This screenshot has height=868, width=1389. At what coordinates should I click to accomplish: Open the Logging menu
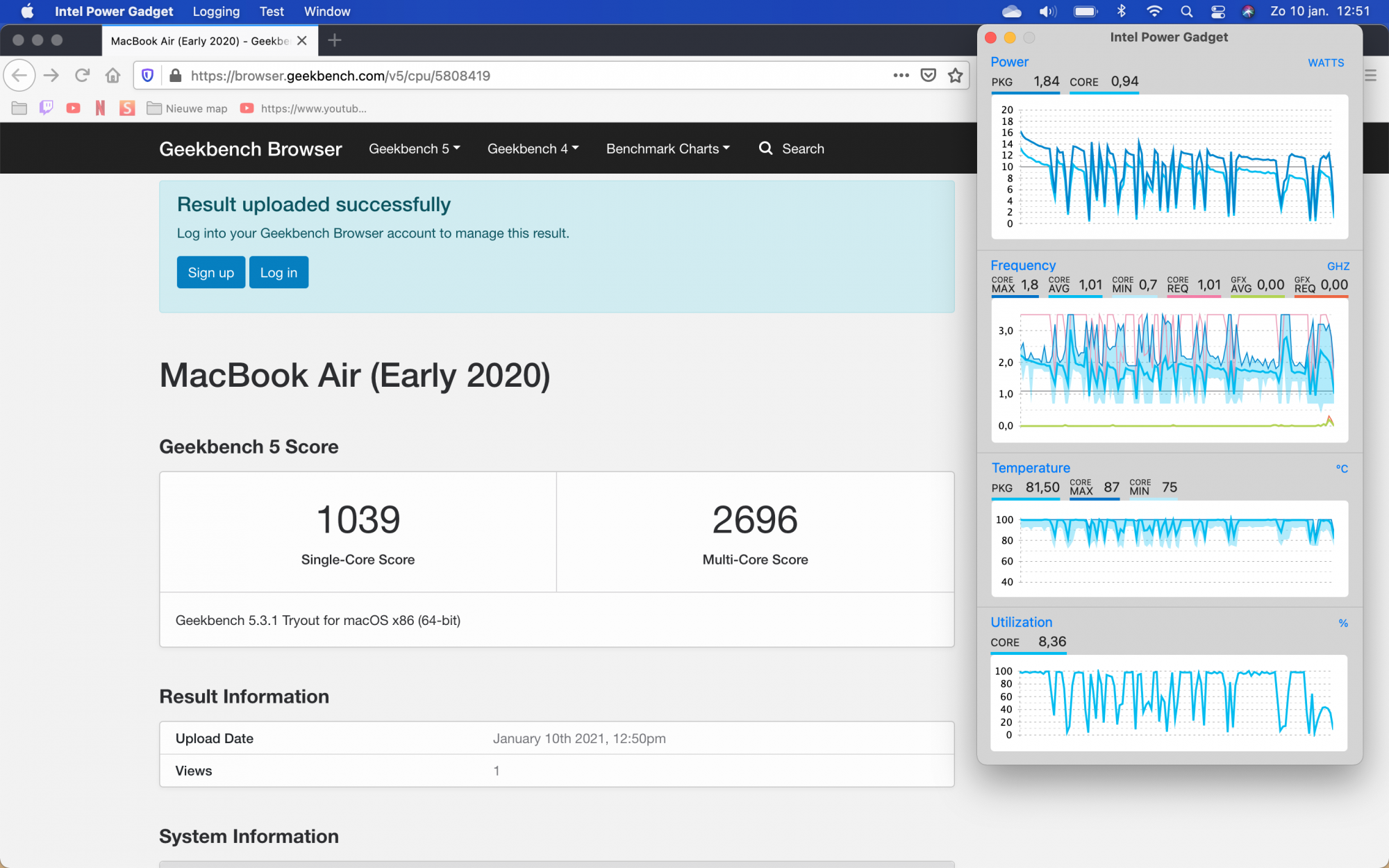pyautogui.click(x=216, y=11)
